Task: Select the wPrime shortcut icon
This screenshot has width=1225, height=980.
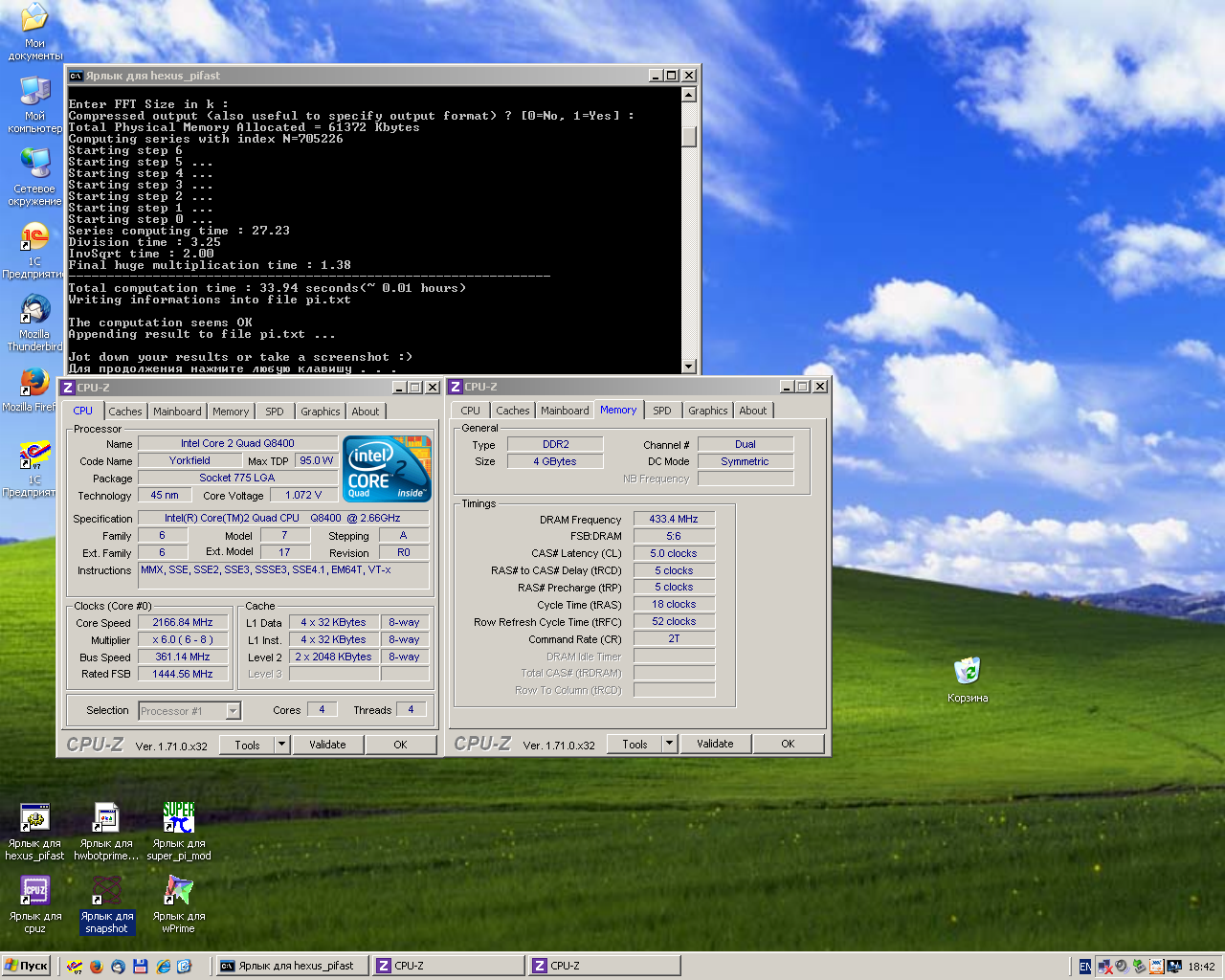Action: pyautogui.click(x=178, y=904)
